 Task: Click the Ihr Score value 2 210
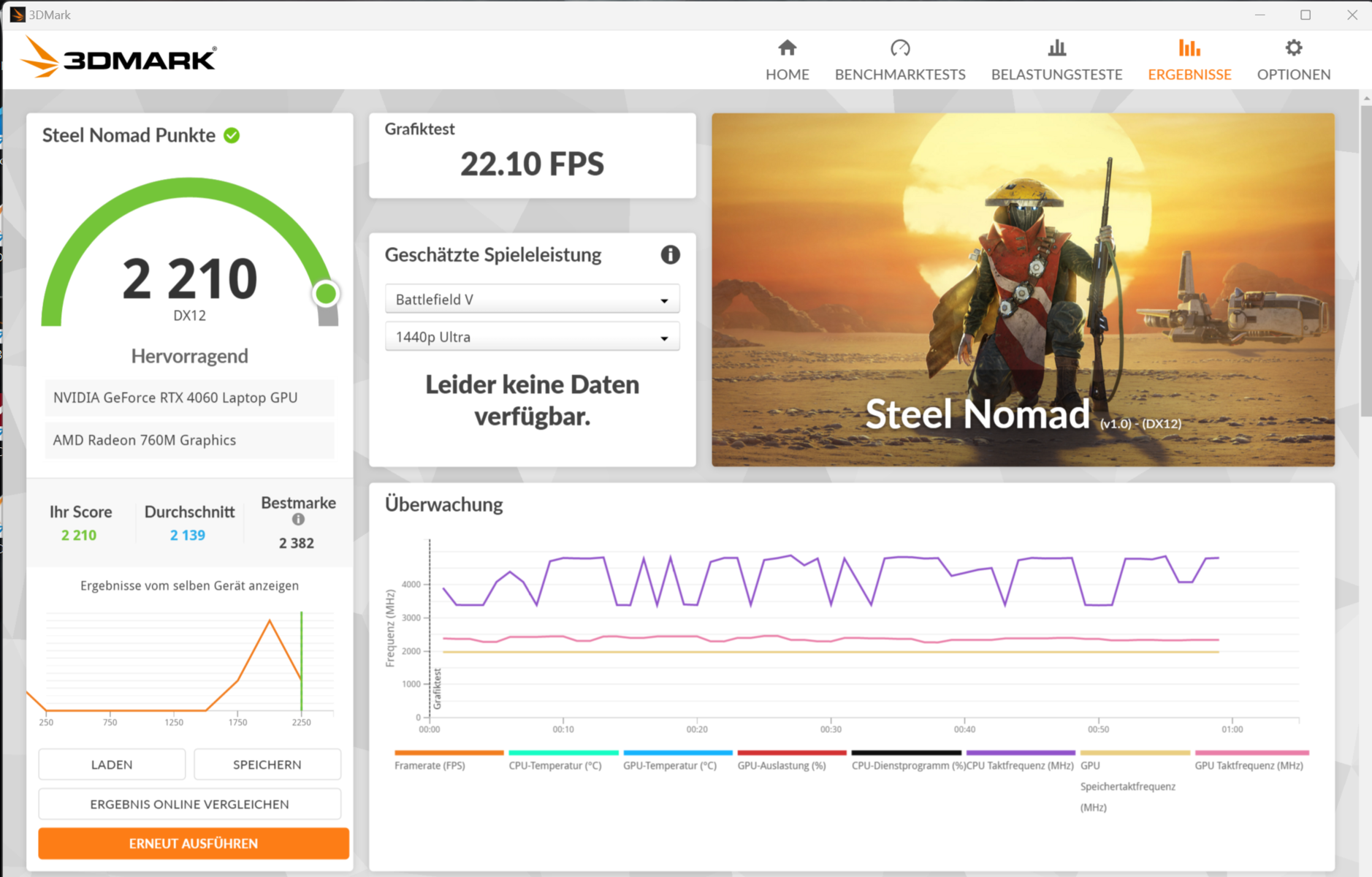click(79, 535)
